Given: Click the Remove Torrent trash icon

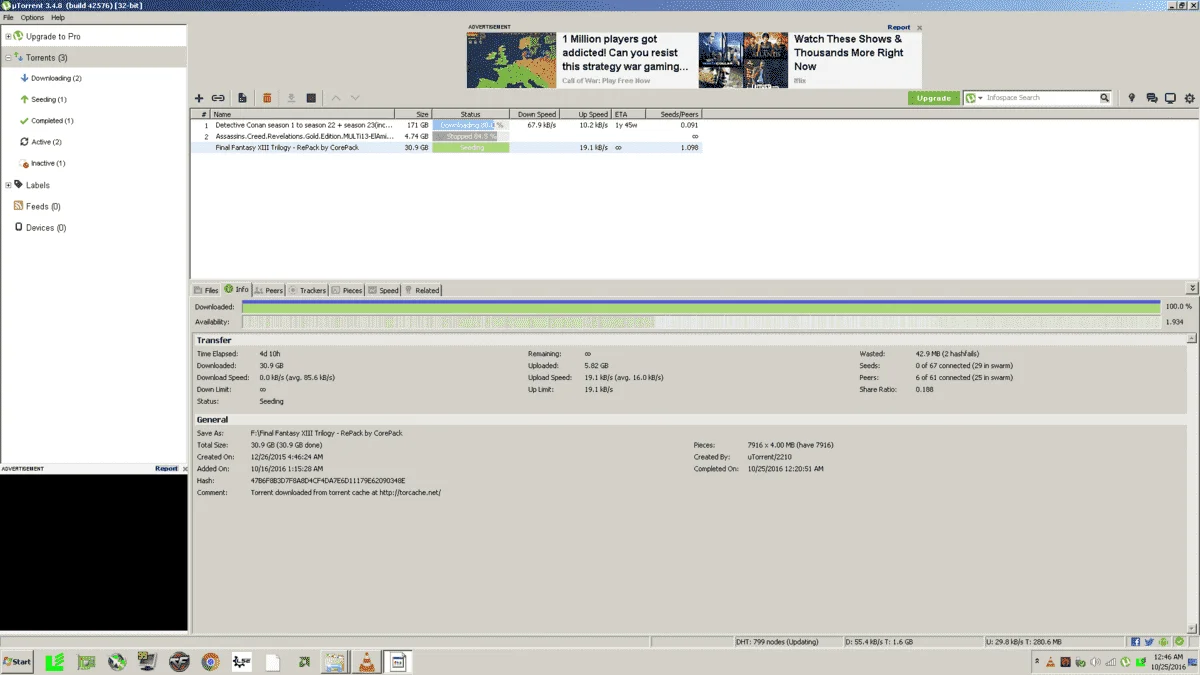Looking at the screenshot, I should (x=267, y=98).
